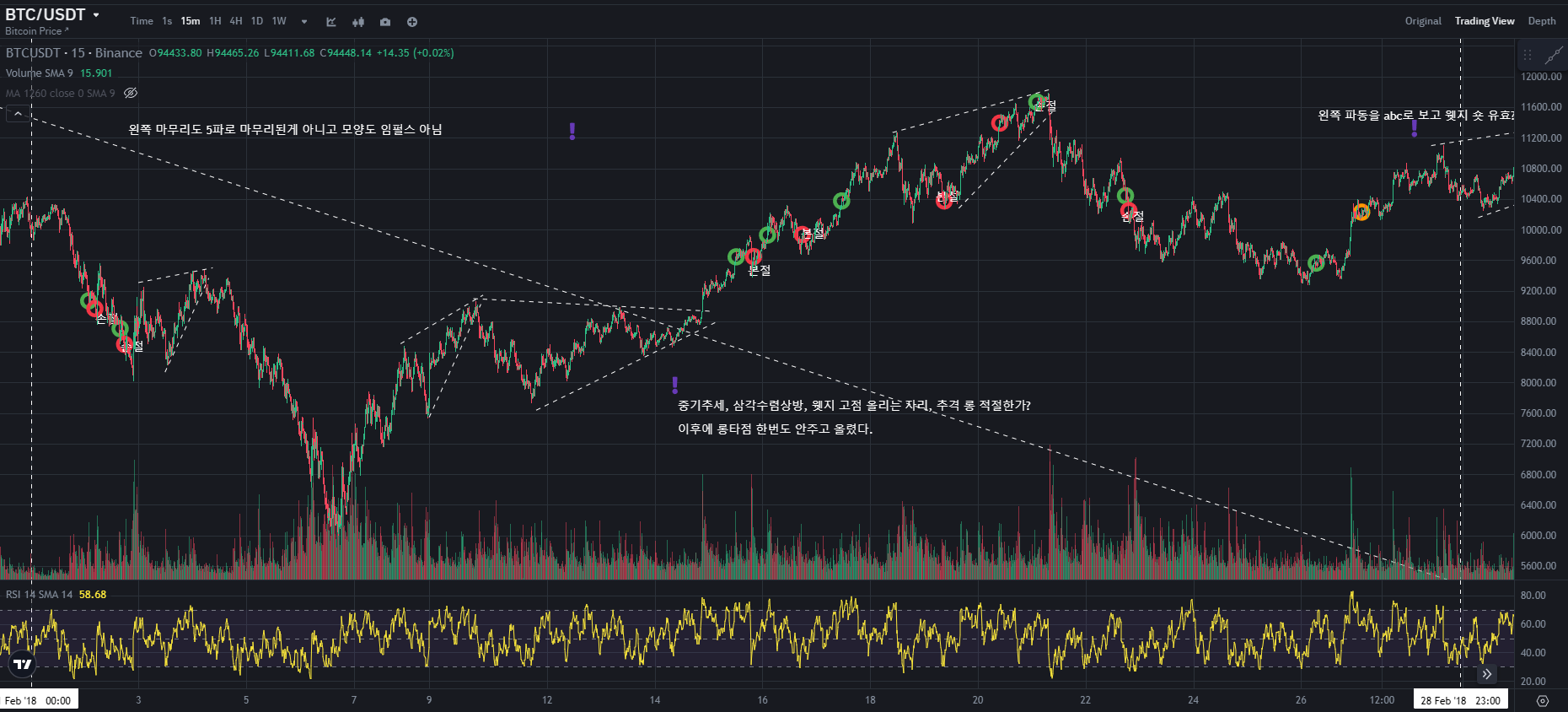1568x712 pixels.
Task: Open the technical indicators icon
Action: point(331,22)
